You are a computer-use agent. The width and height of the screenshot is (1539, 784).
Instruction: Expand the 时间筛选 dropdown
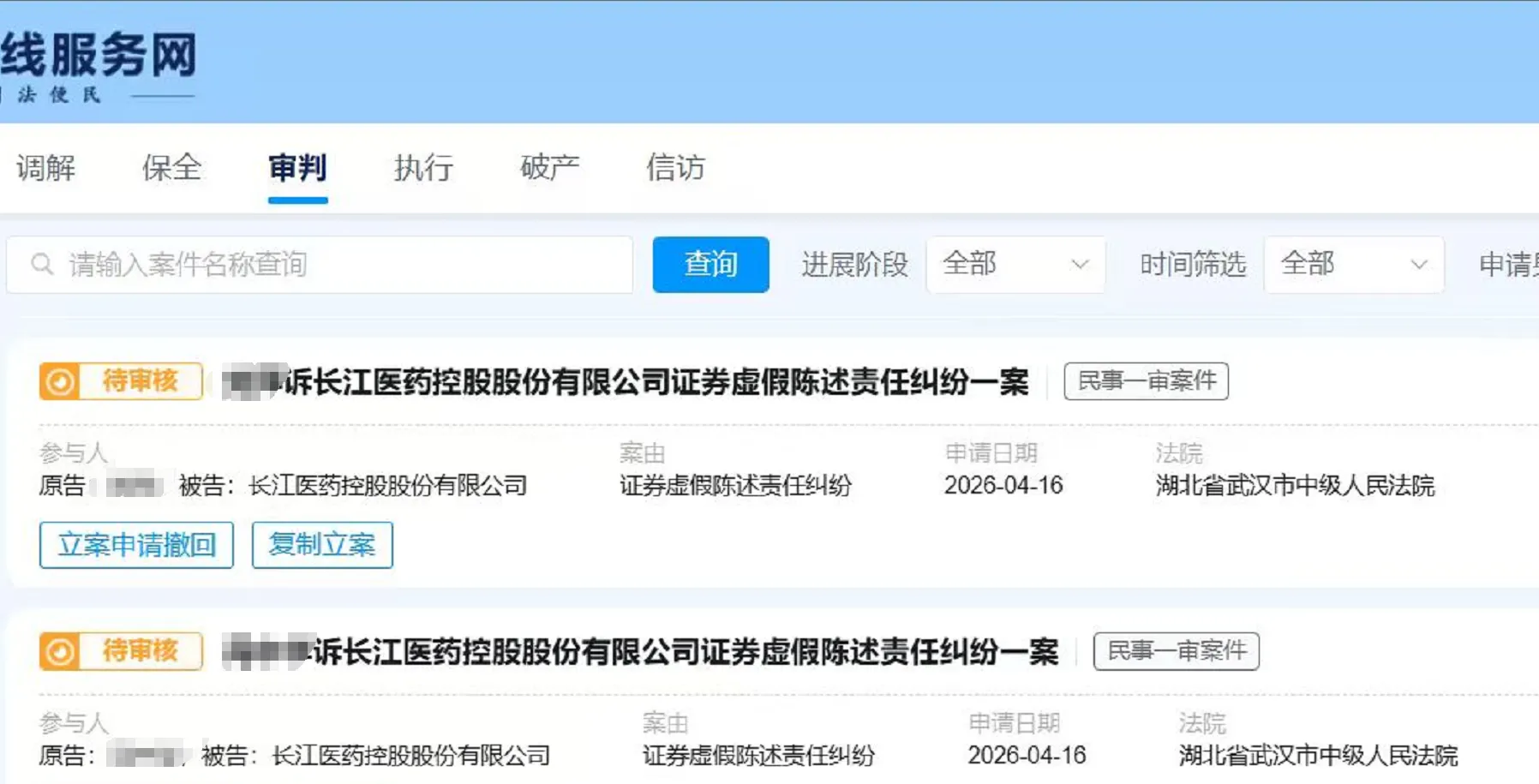tap(1354, 265)
